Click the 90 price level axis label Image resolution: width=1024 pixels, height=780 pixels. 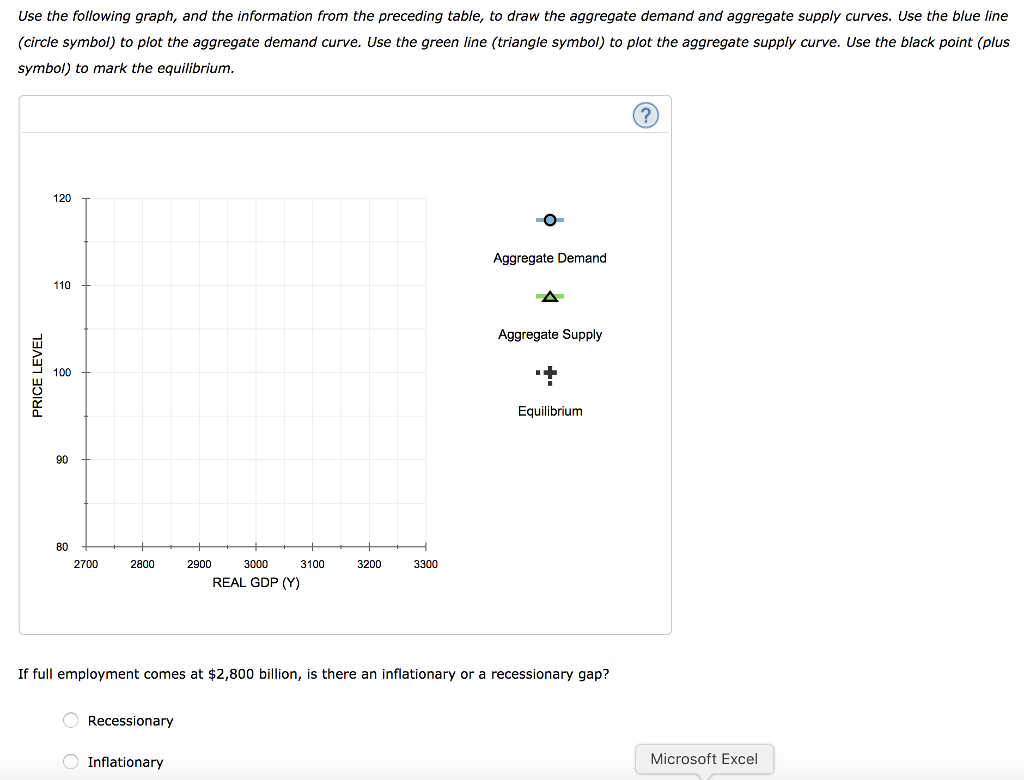[x=62, y=460]
